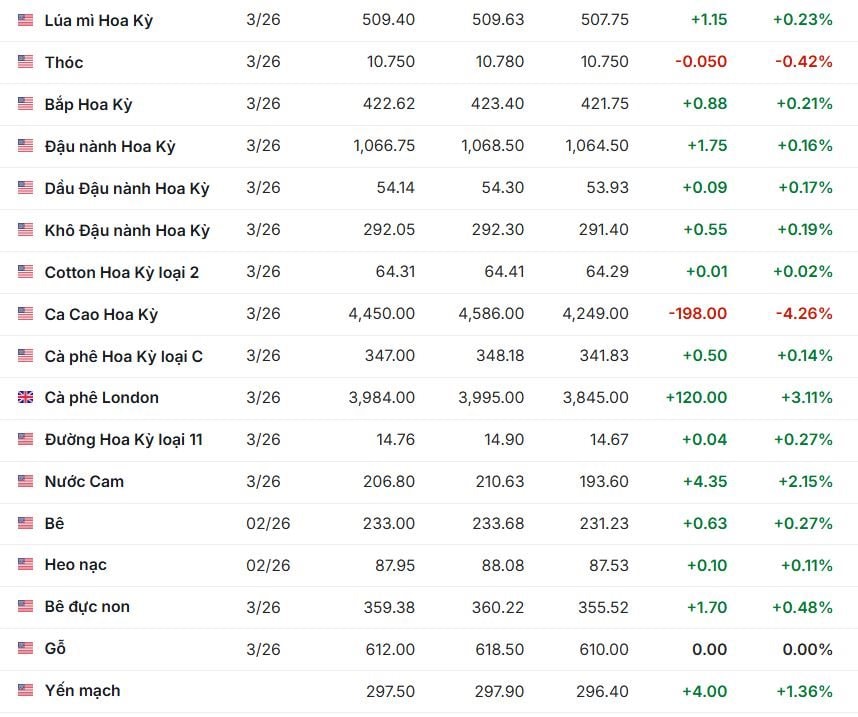
Task: Click the US flag icon beside Lúa mì Hoa Kỳ
Action: (26, 20)
